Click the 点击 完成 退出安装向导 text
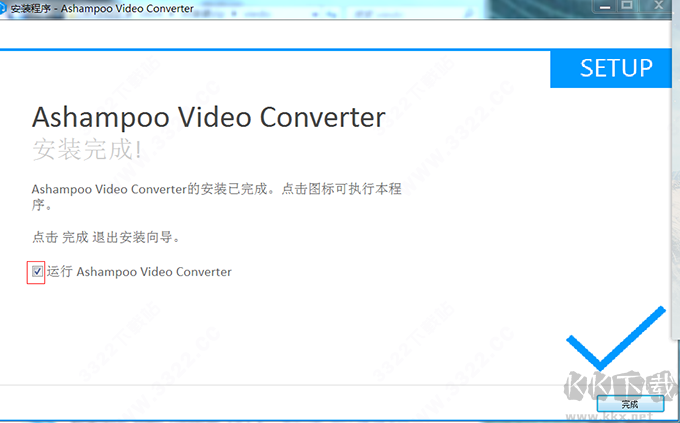 [x=106, y=237]
